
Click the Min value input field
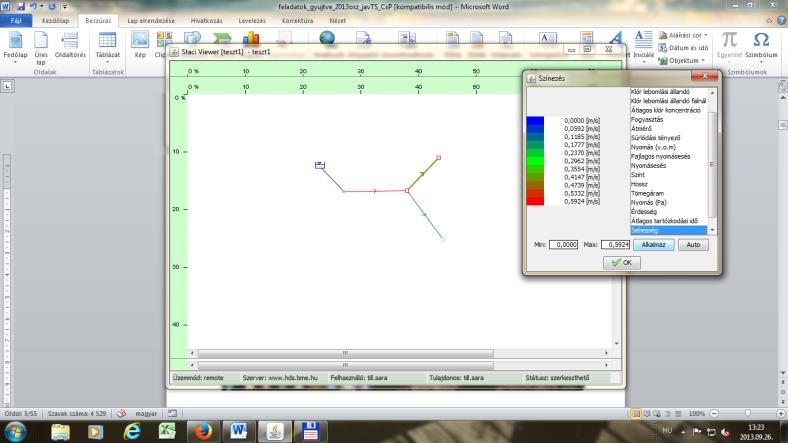563,245
